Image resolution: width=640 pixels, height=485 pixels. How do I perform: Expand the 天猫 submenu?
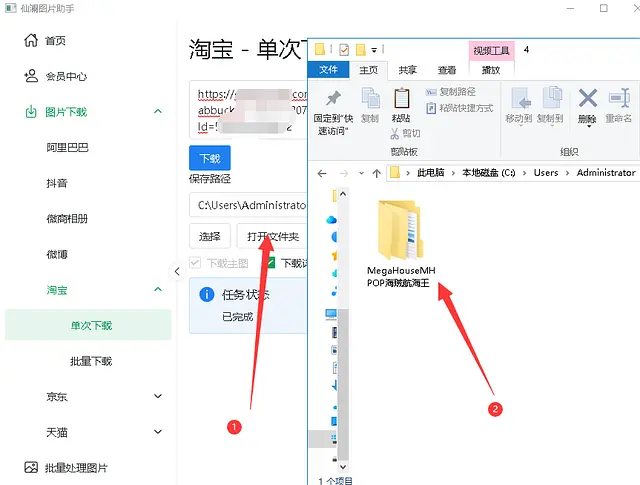coord(158,432)
